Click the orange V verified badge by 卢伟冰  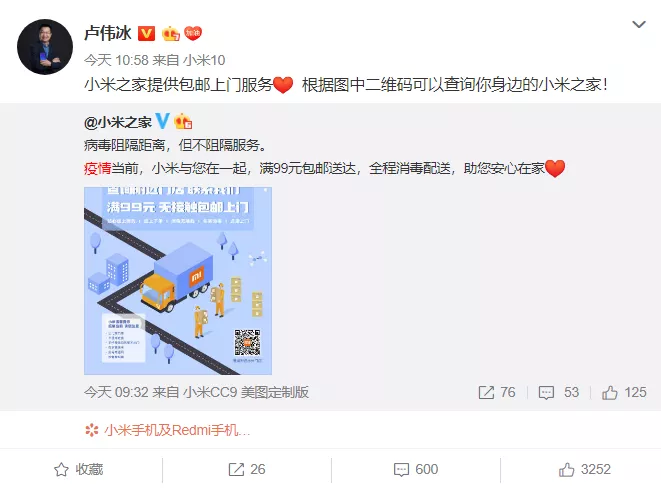pos(146,33)
